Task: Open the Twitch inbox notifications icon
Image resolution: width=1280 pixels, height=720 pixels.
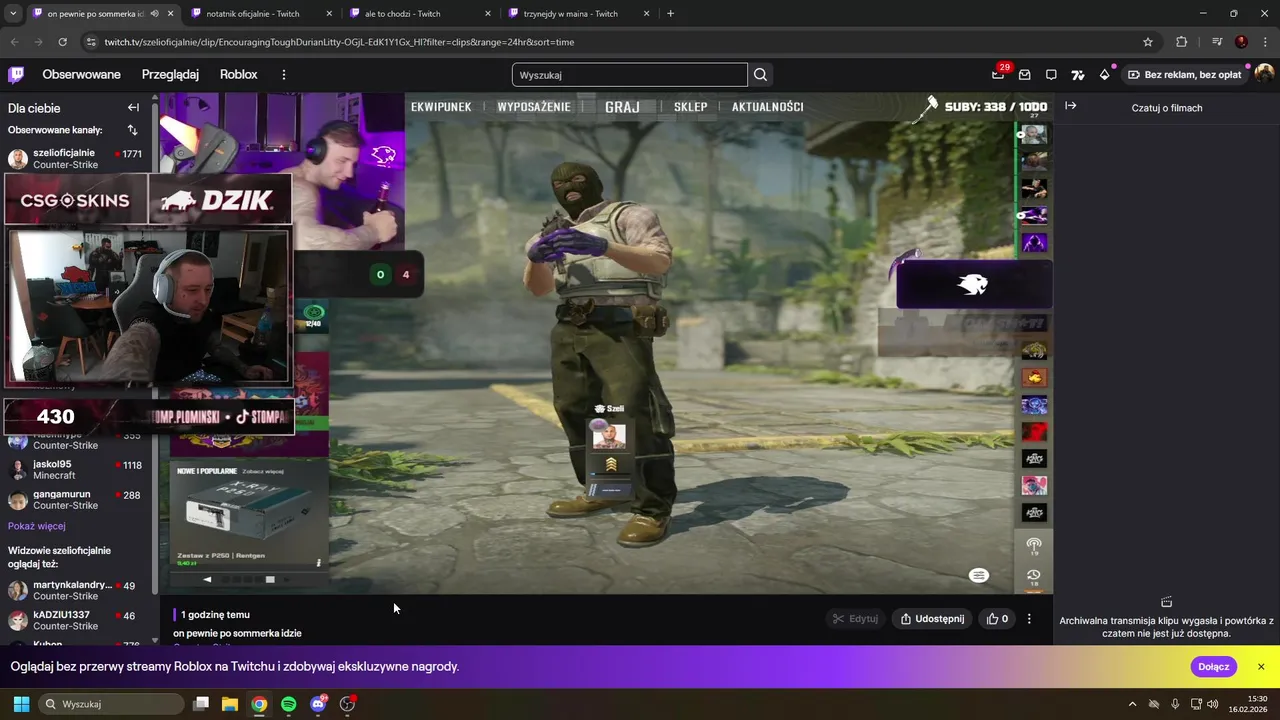Action: (x=1024, y=75)
